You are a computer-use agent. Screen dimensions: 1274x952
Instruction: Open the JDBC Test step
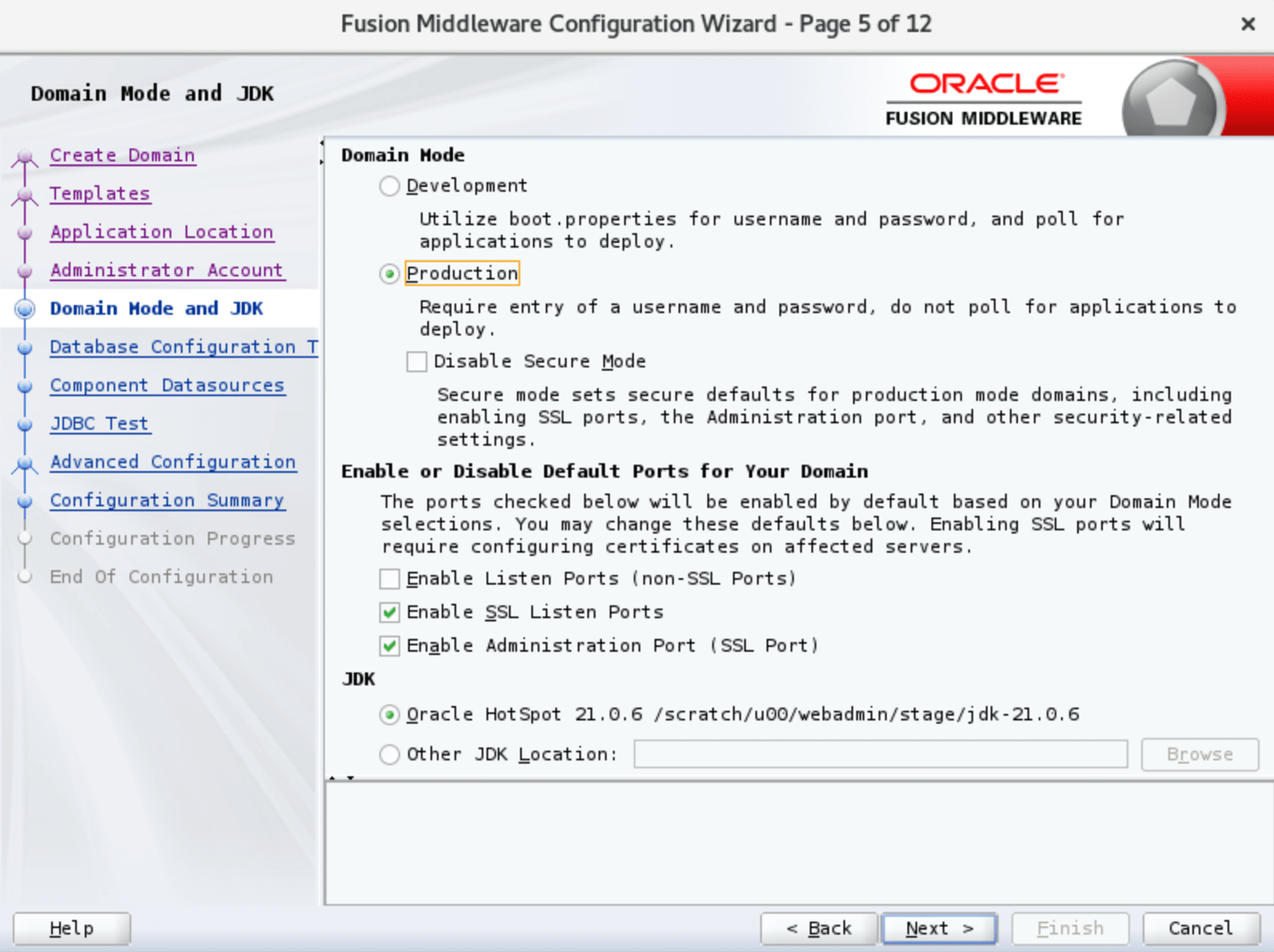click(x=99, y=423)
